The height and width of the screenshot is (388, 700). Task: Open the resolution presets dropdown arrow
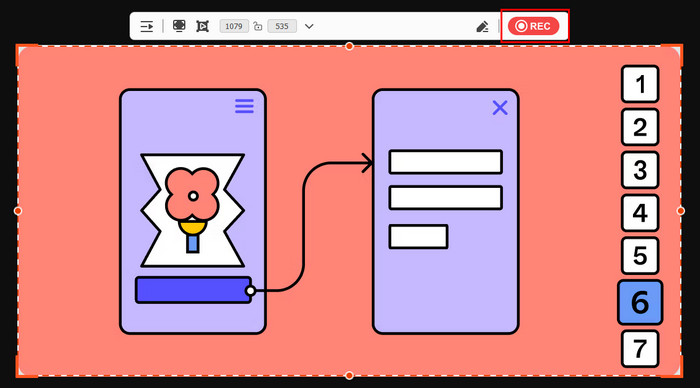(x=309, y=26)
